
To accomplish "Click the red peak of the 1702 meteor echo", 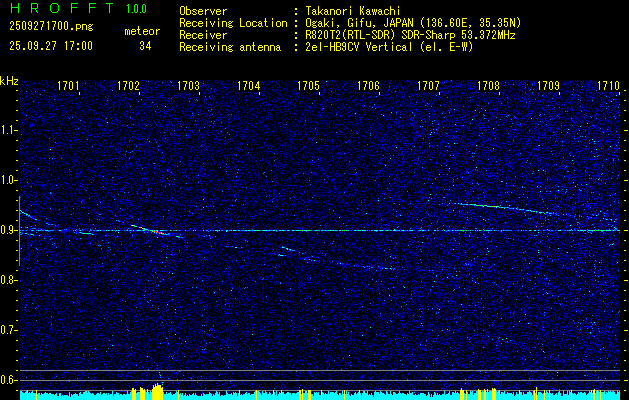I will point(157,232).
